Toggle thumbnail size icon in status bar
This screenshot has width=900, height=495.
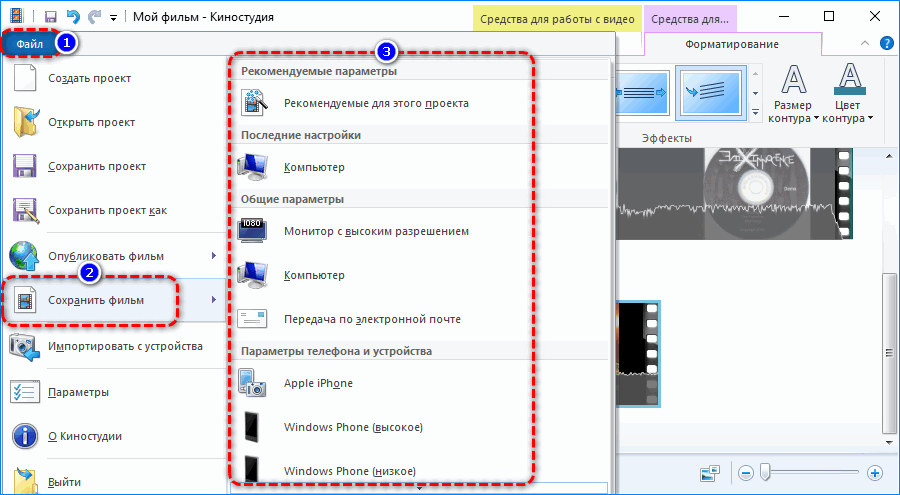point(710,472)
